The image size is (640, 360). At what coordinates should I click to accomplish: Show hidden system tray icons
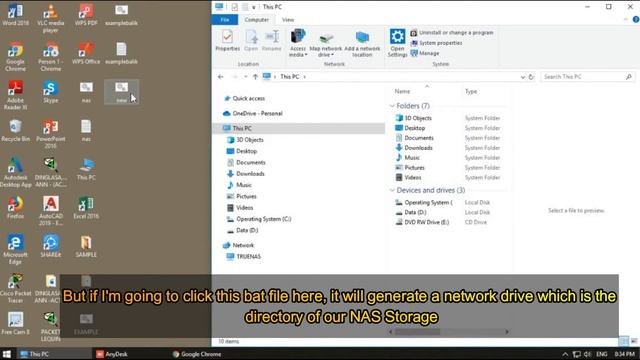tap(565, 354)
